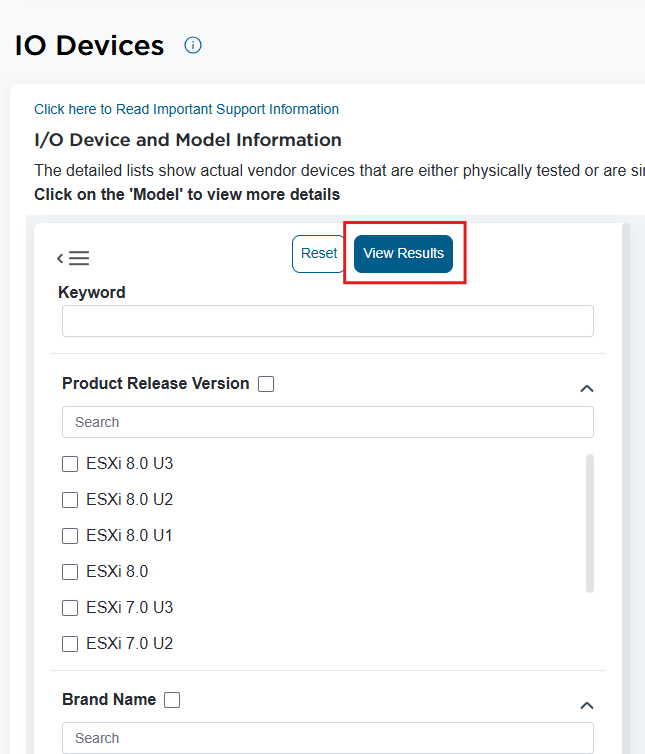This screenshot has height=754, width=645.
Task: Toggle the Brand Name select-all checkbox
Action: (172, 700)
